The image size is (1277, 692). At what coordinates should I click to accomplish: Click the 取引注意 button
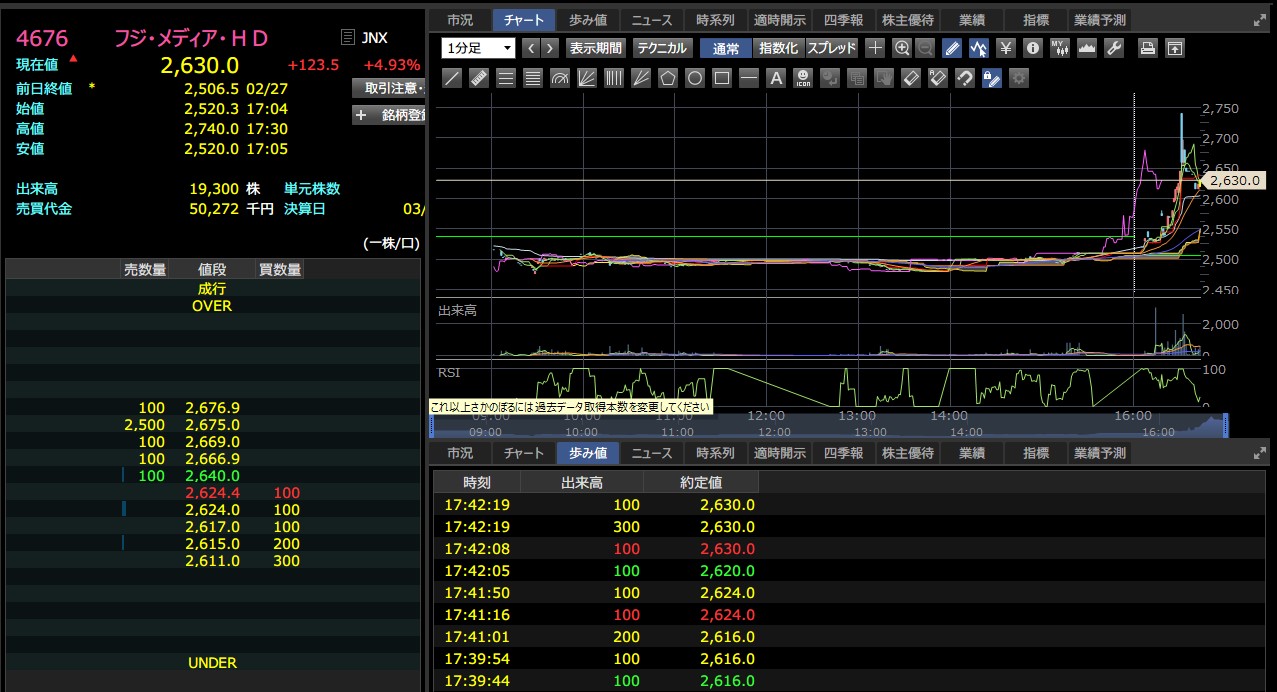click(x=390, y=89)
